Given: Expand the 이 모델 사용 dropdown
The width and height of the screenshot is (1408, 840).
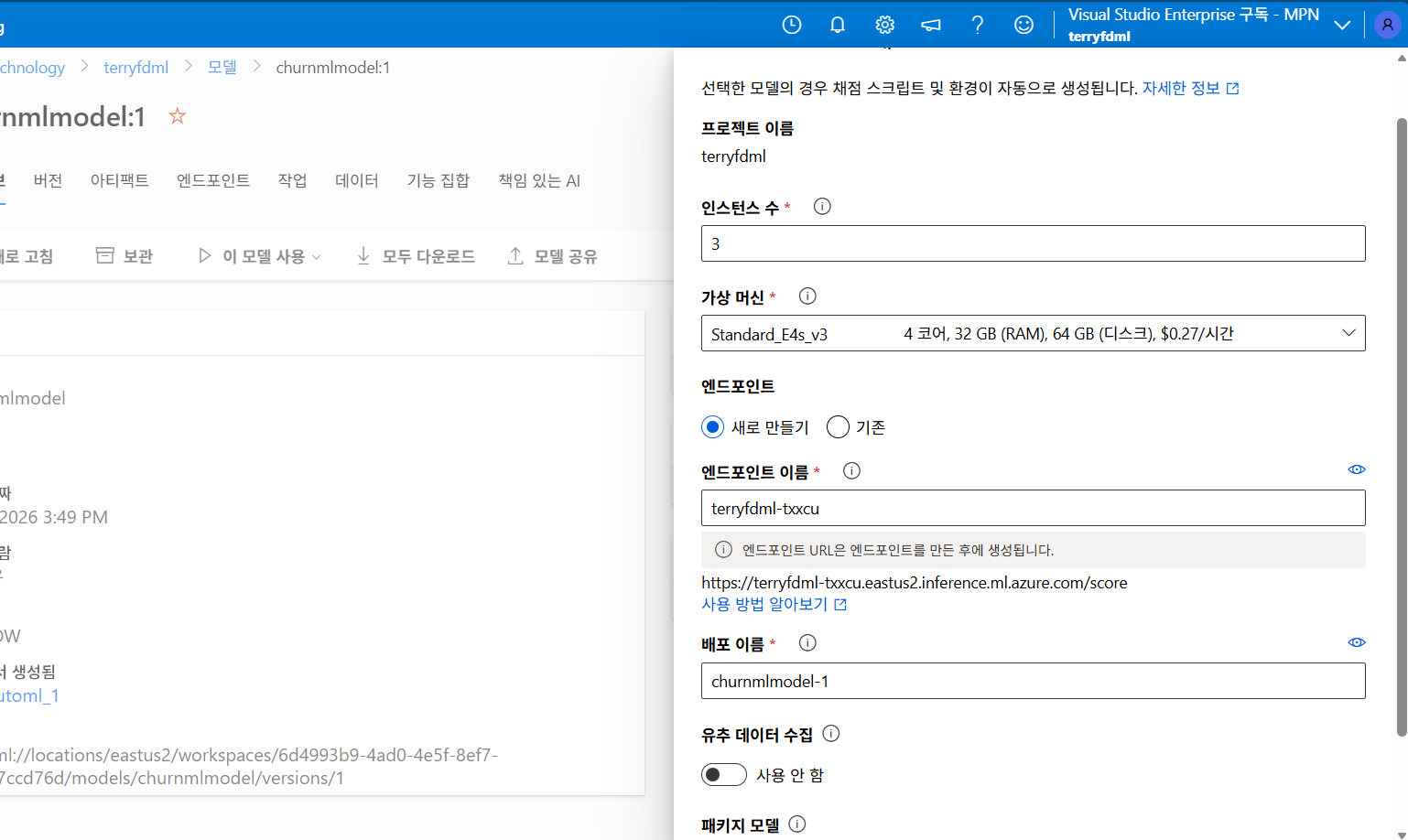Looking at the screenshot, I should click(x=259, y=255).
